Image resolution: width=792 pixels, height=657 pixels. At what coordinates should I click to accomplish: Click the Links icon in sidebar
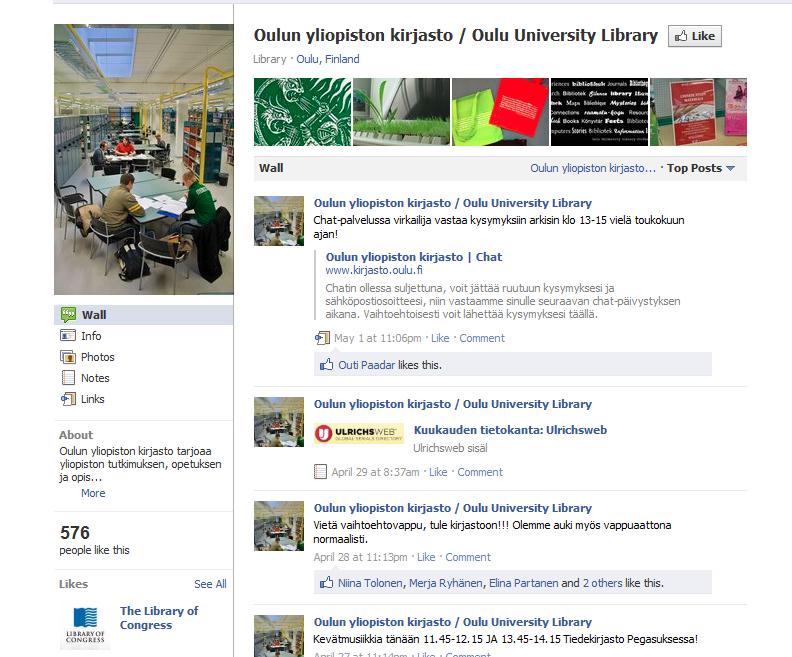pos(68,399)
